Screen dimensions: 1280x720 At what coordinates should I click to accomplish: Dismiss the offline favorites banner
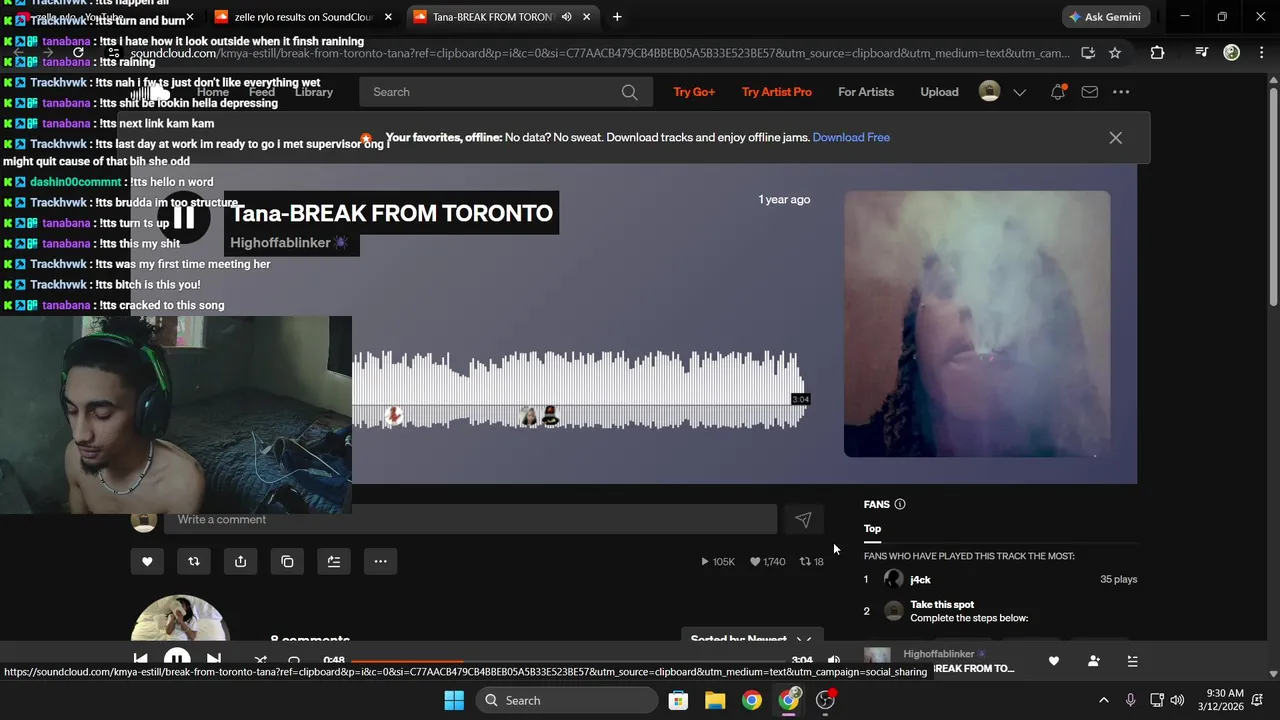1116,138
